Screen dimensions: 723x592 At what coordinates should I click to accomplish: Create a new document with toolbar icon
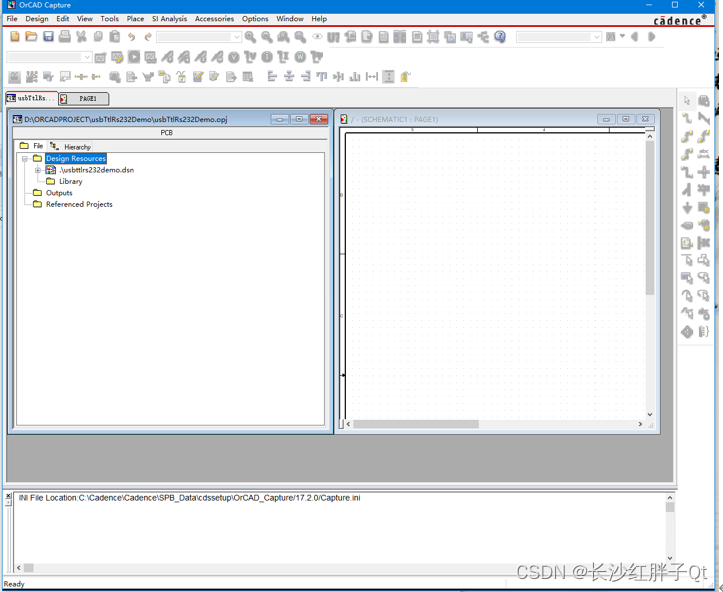(x=15, y=36)
